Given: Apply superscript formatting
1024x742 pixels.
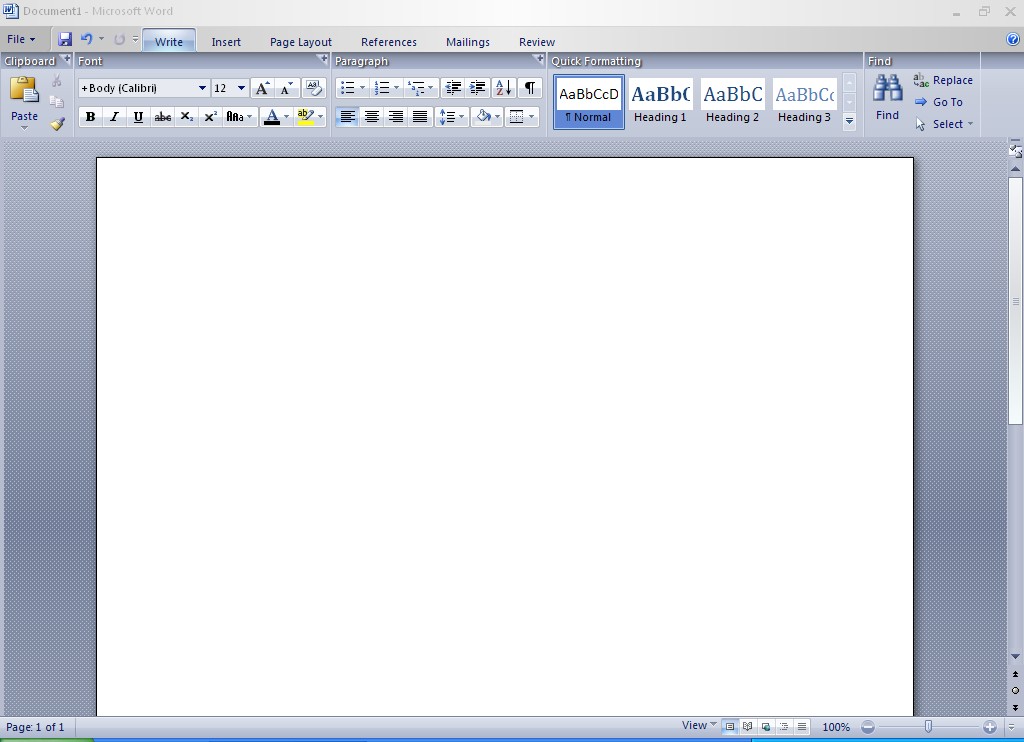Looking at the screenshot, I should (x=210, y=117).
